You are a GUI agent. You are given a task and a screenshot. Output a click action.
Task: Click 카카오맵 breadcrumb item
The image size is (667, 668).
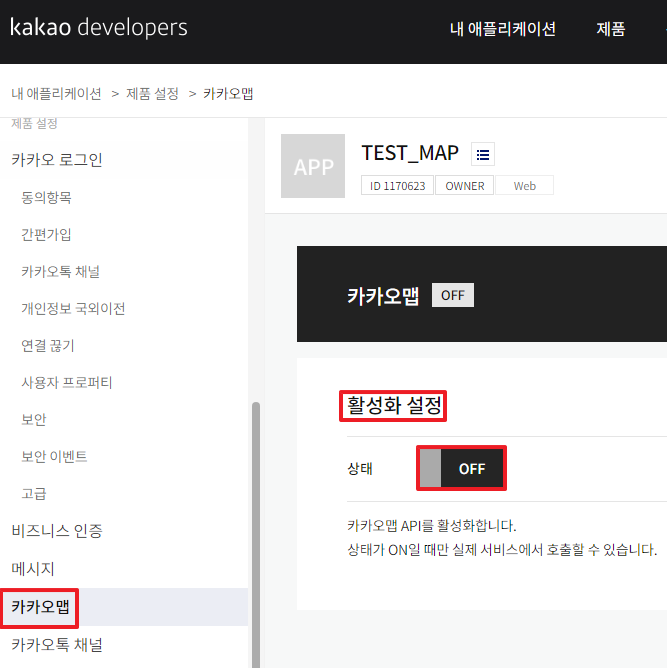[228, 94]
